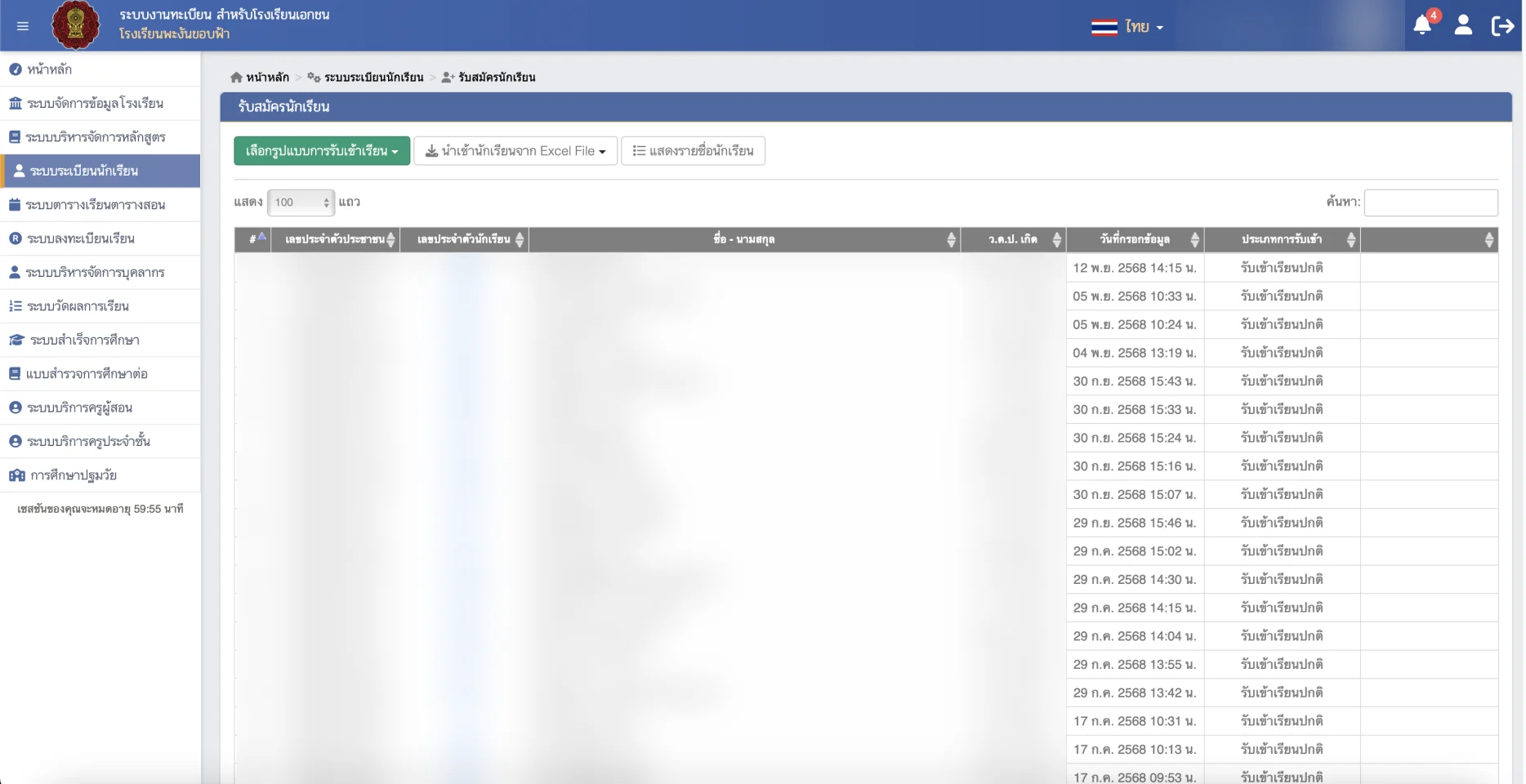This screenshot has width=1526, height=784.
Task: Open เลือกรูปแบบการรับเข้าเรียน green dropdown
Action: click(x=322, y=151)
